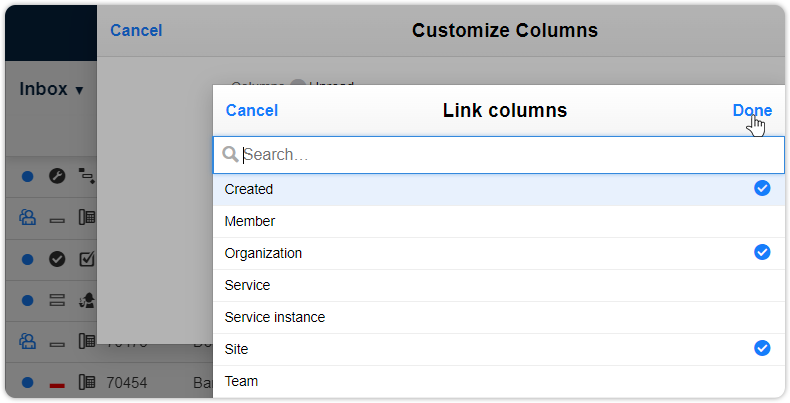Select the Member column option
790x403 pixels.
(x=499, y=221)
